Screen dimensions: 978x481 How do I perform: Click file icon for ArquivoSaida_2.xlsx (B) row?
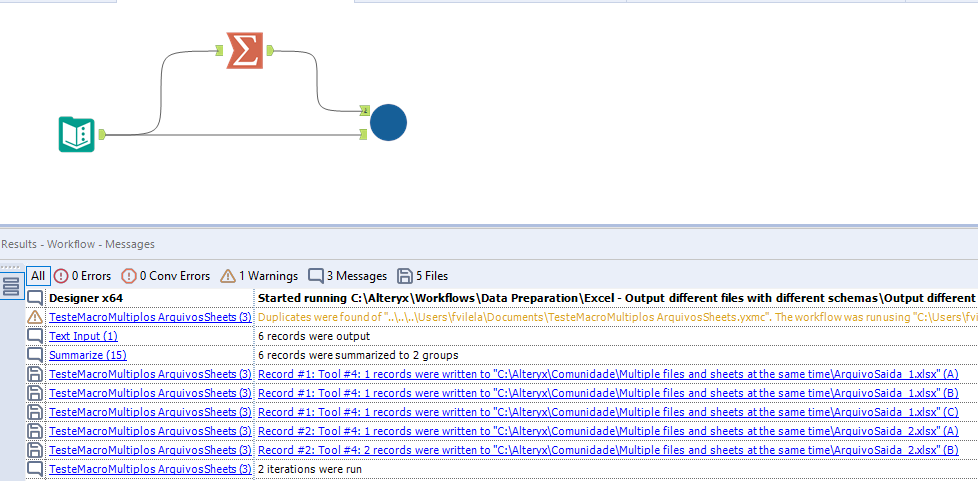(x=36, y=450)
